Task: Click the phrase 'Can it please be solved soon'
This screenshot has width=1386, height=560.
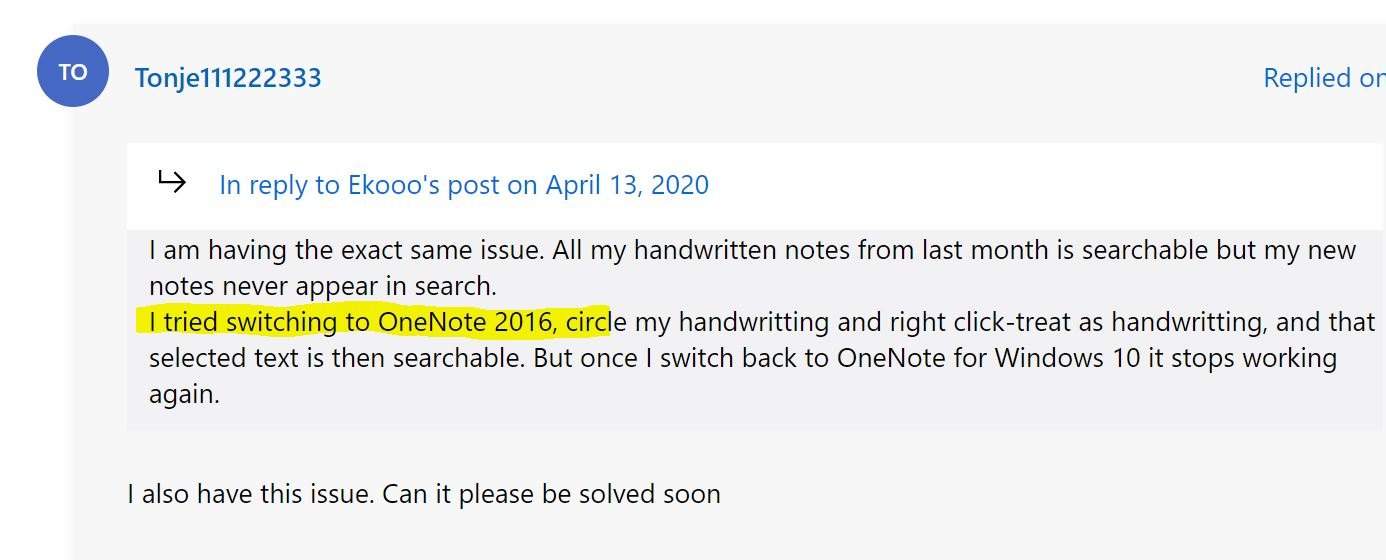Action: coord(551,494)
